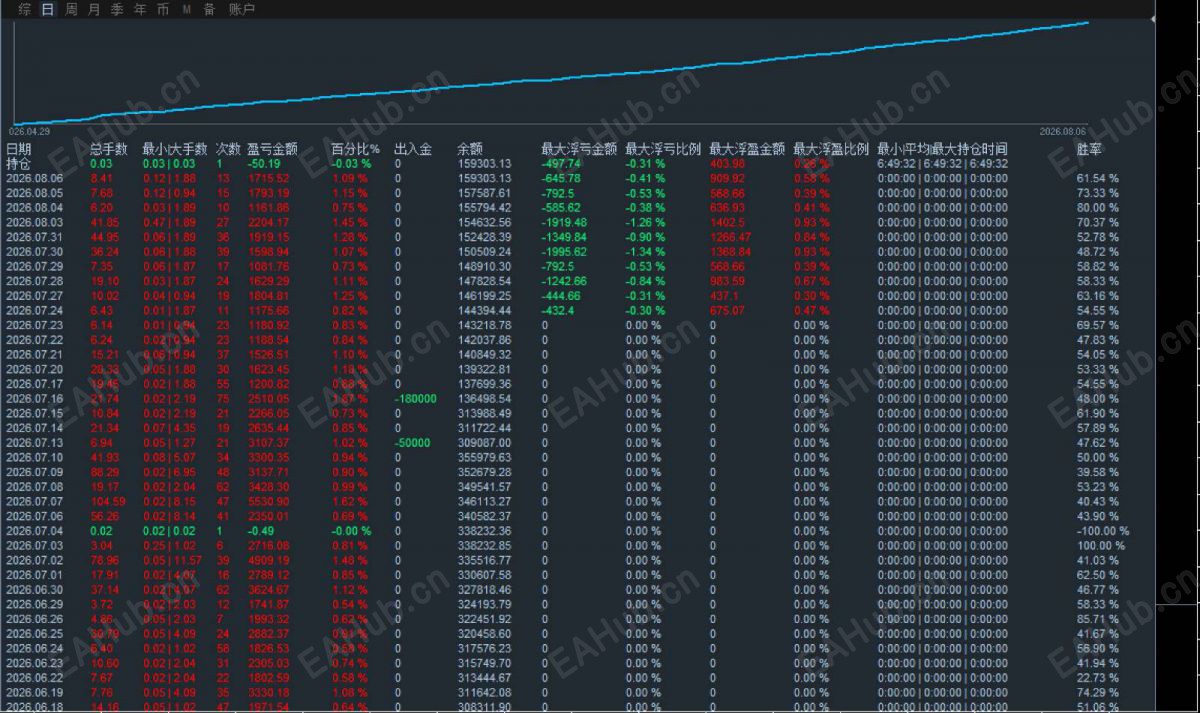Click the -1919.48 max floating loss value
Screen dimensions: 1200x713
coord(565,222)
